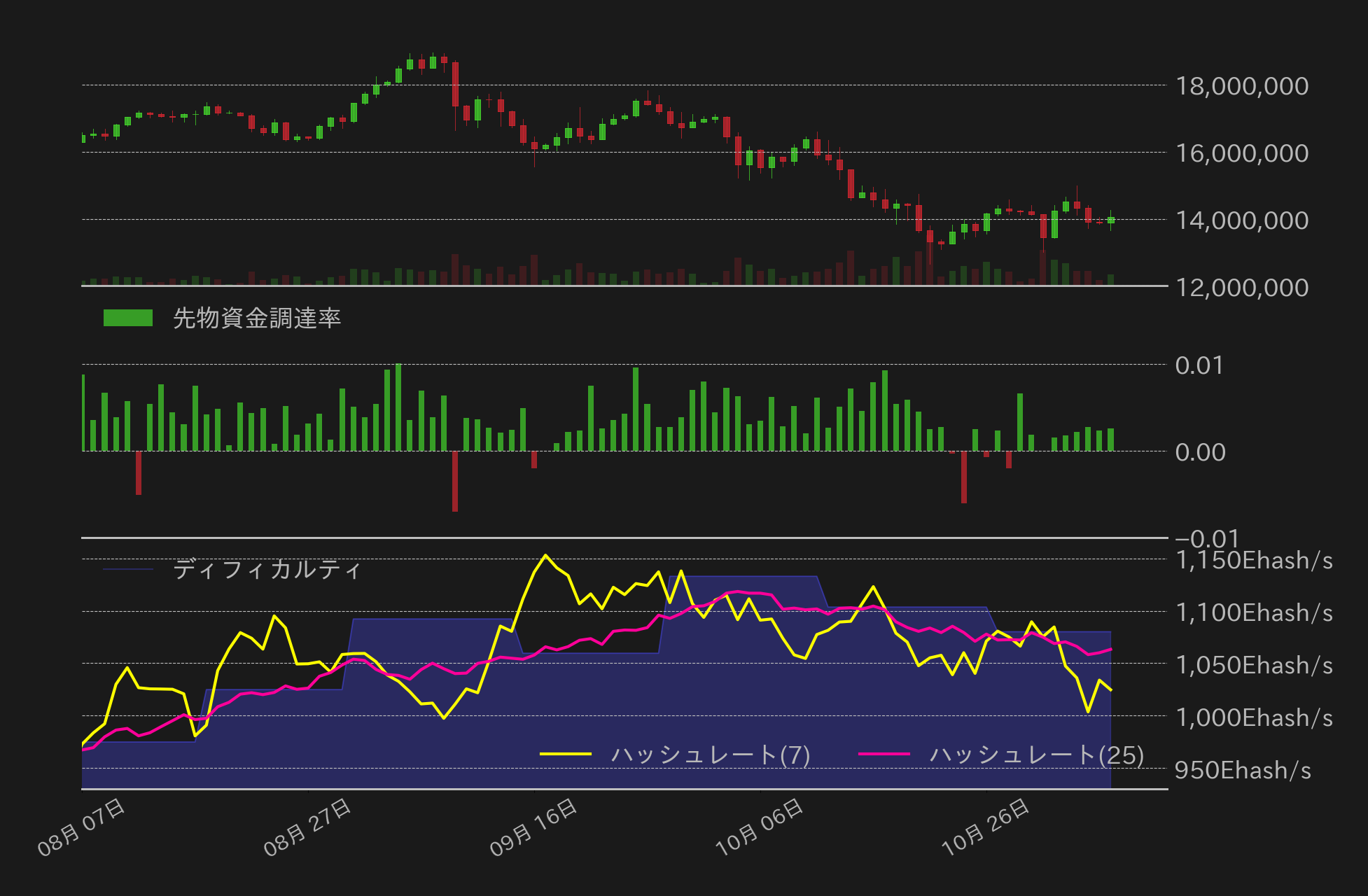
Task: Click the ハッシュレート(7) legend label
Action: 710,755
